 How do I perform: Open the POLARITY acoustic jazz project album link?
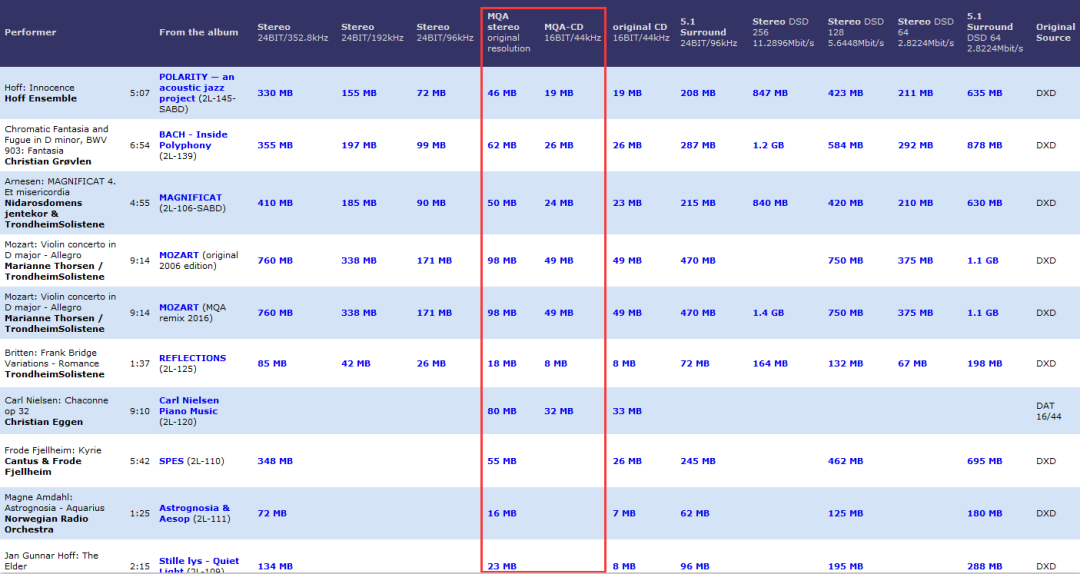pos(196,77)
